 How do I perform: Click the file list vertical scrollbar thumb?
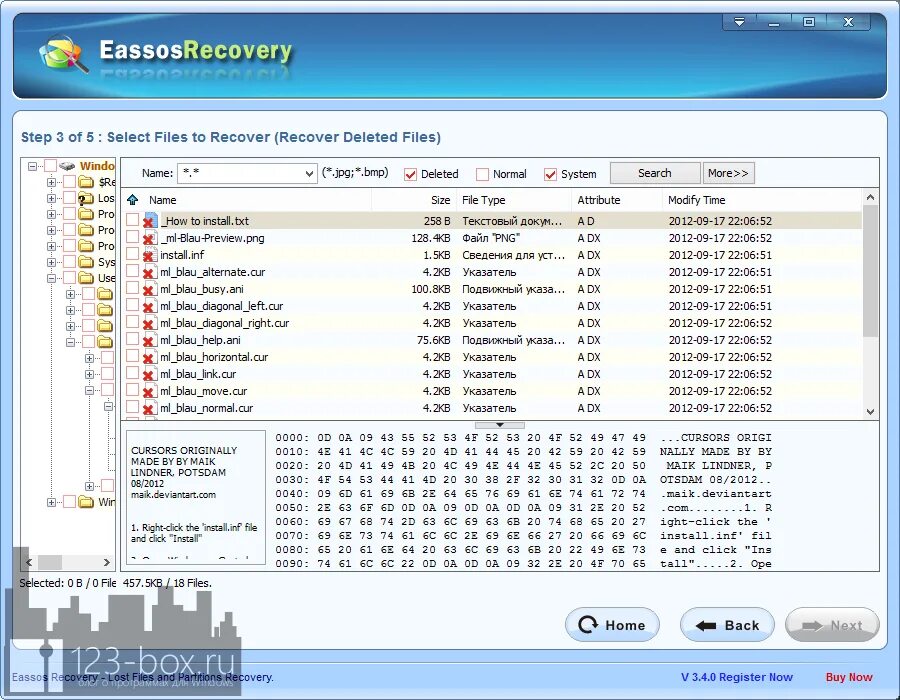click(x=870, y=271)
